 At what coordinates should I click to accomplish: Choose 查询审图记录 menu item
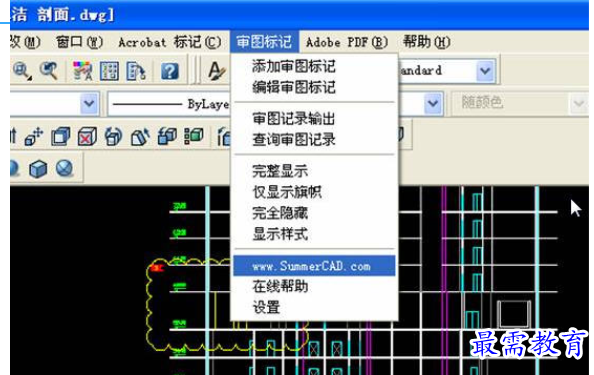click(x=294, y=140)
